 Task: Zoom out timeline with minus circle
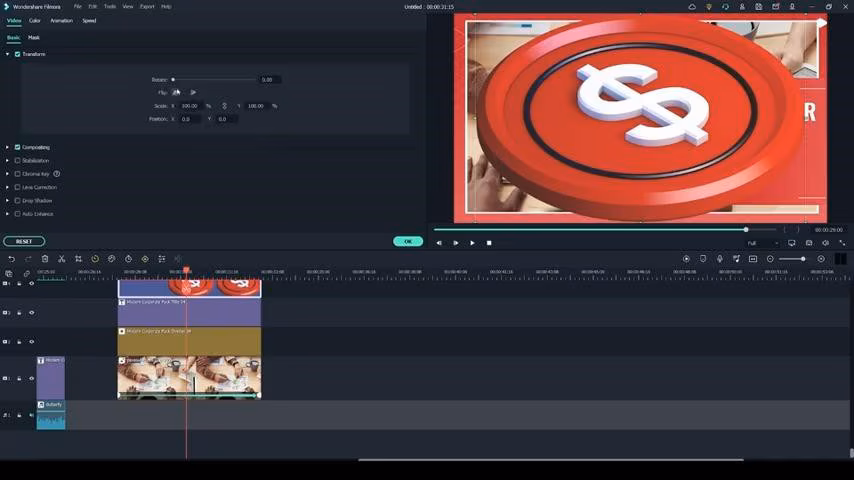770,259
